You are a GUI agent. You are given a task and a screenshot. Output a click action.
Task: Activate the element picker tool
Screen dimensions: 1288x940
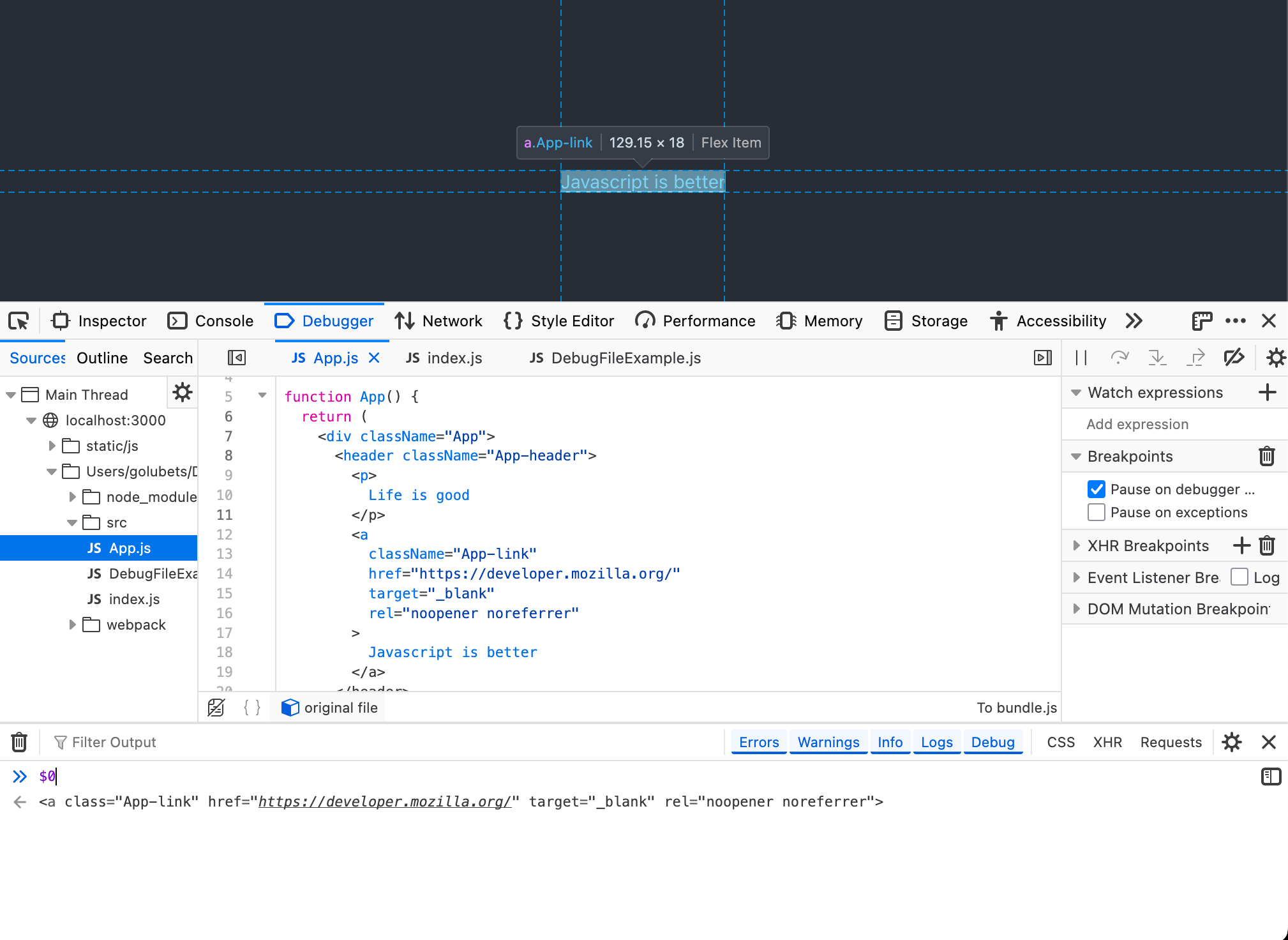pos(18,321)
